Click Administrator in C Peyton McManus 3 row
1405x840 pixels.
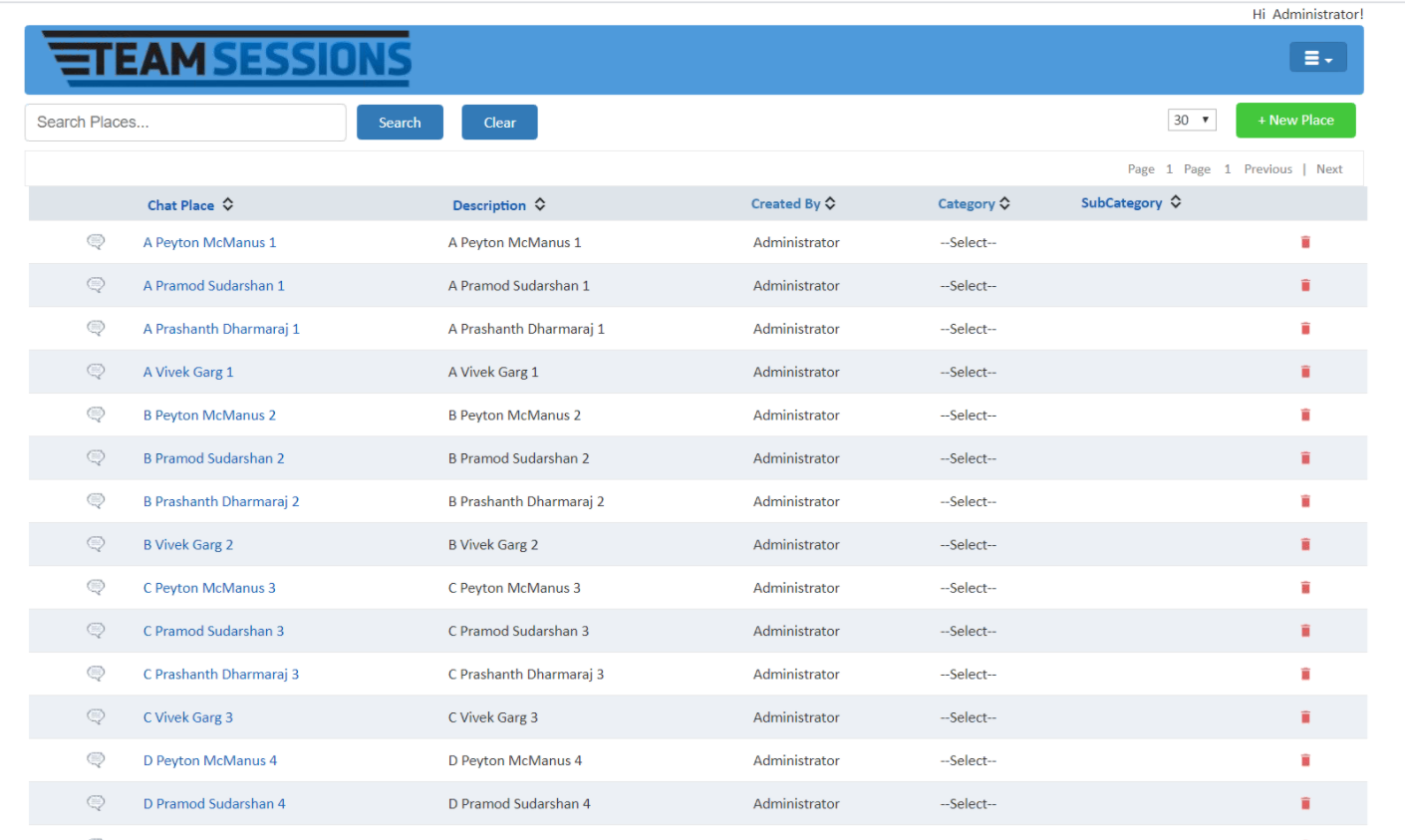coord(796,588)
